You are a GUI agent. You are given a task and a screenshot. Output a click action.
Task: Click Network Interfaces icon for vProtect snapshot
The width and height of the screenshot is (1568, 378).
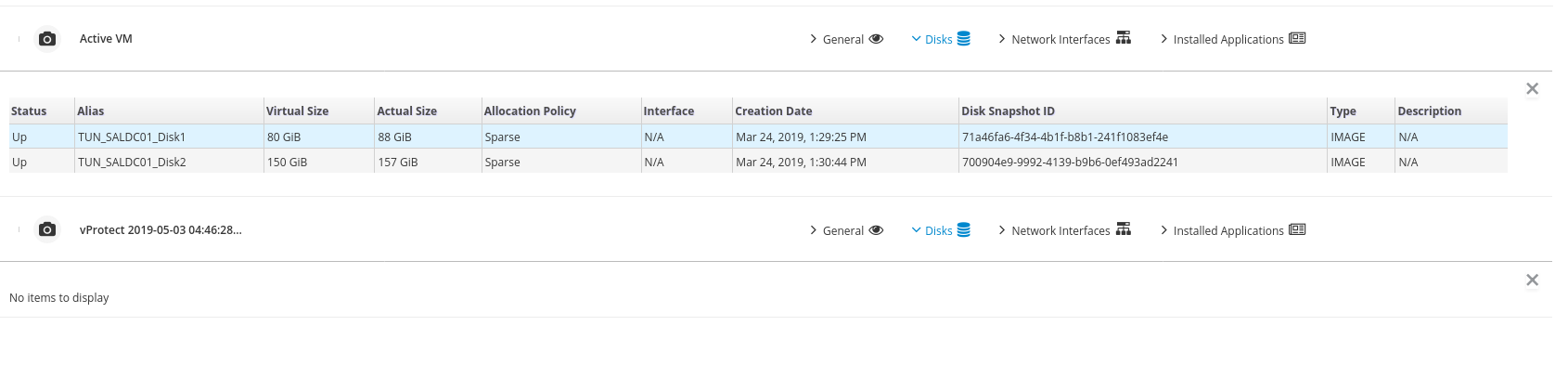pos(1124,229)
